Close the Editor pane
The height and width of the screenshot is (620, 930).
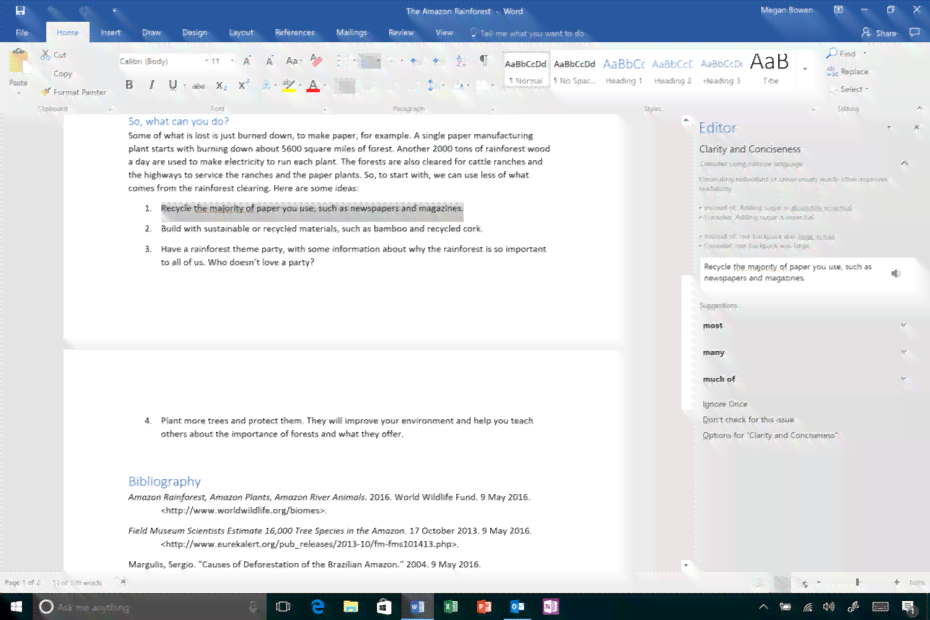(916, 128)
